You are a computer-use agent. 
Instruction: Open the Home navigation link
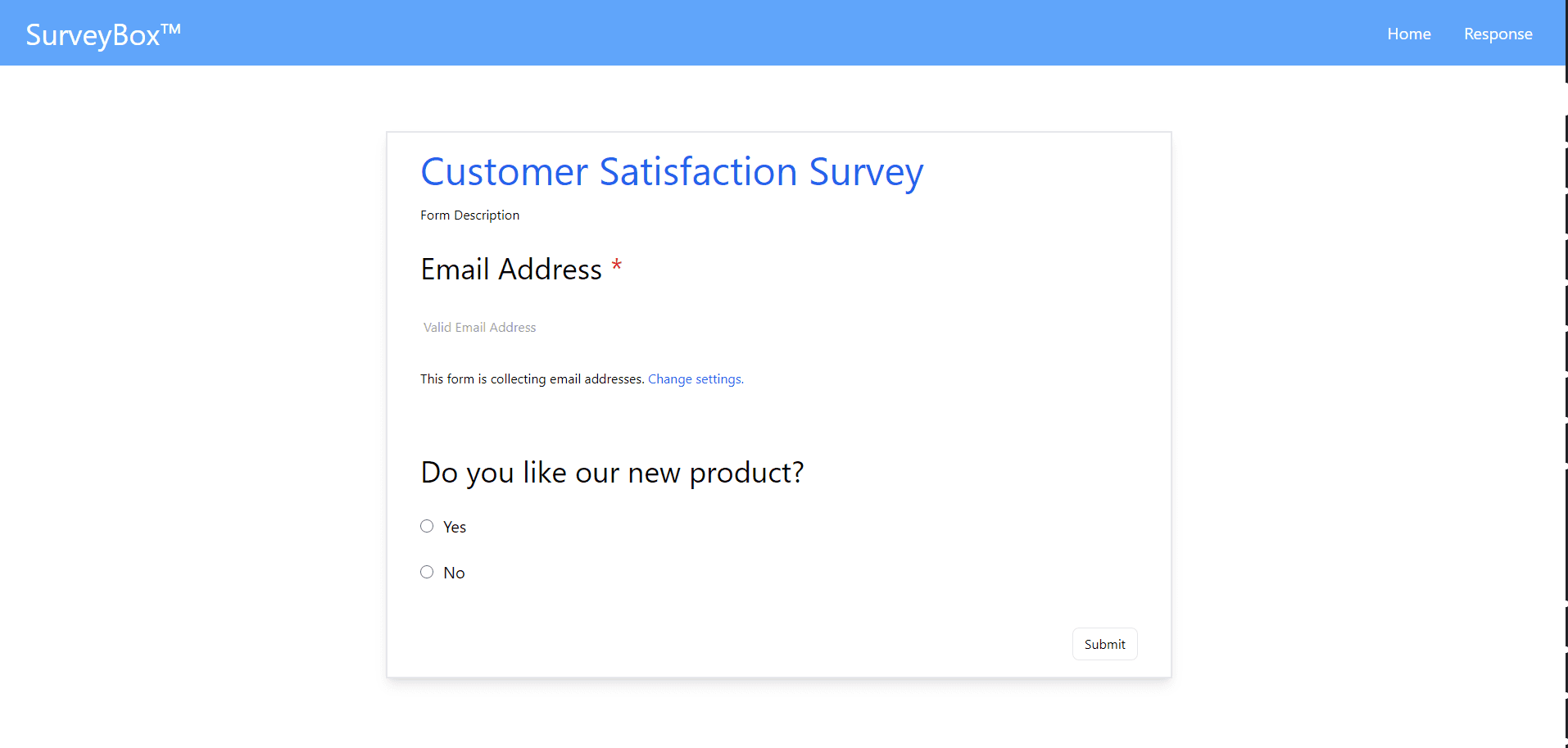click(x=1408, y=34)
